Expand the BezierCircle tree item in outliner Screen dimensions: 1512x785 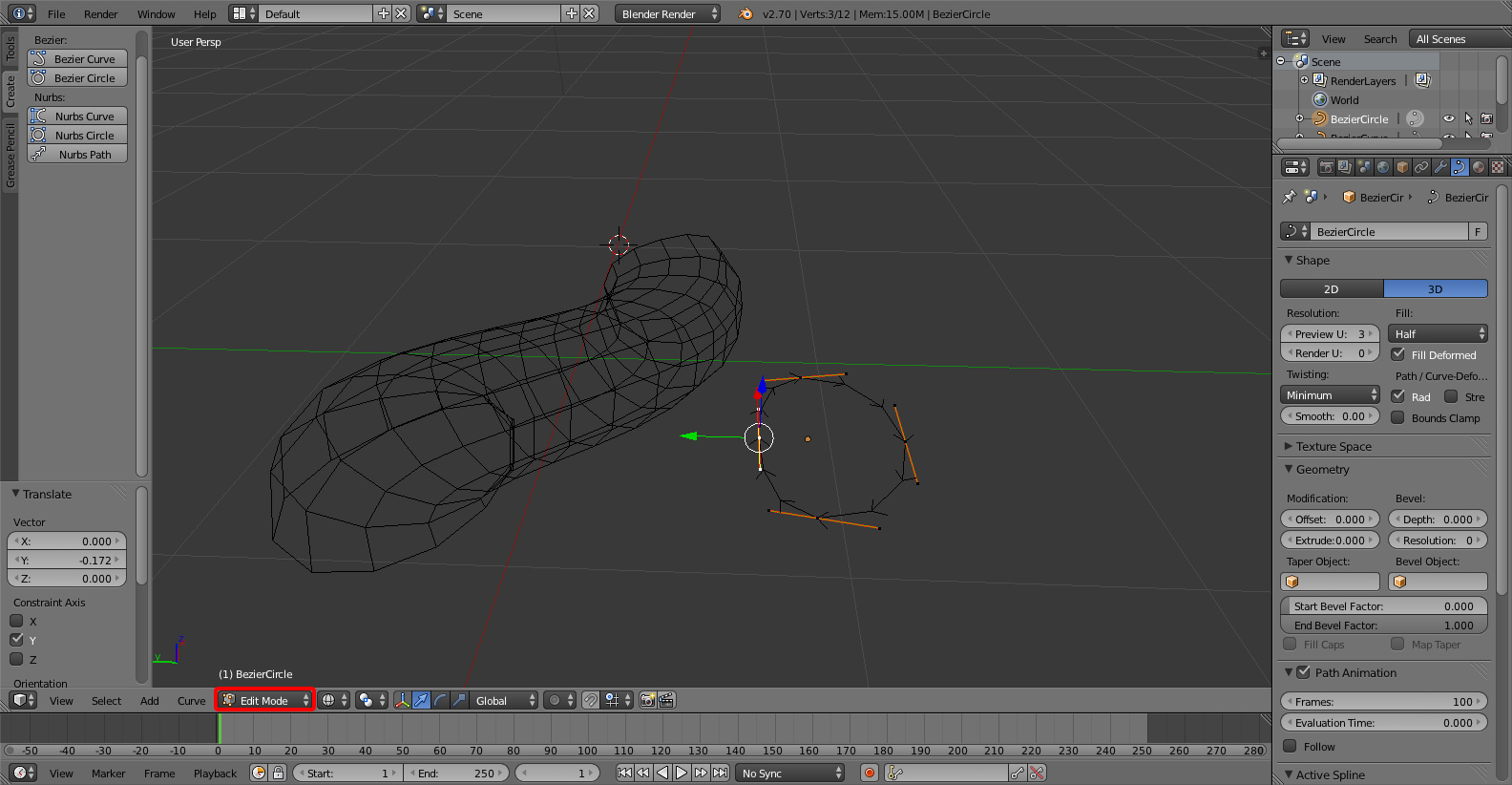1299,118
